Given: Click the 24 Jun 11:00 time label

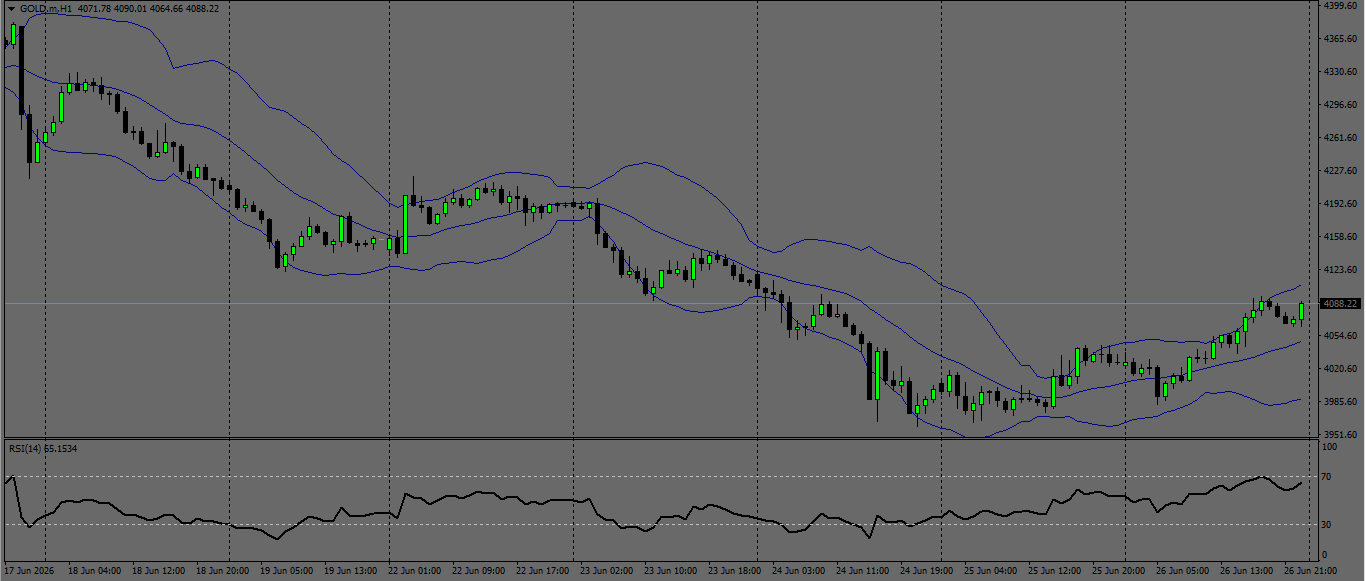Looking at the screenshot, I should tap(863, 570).
